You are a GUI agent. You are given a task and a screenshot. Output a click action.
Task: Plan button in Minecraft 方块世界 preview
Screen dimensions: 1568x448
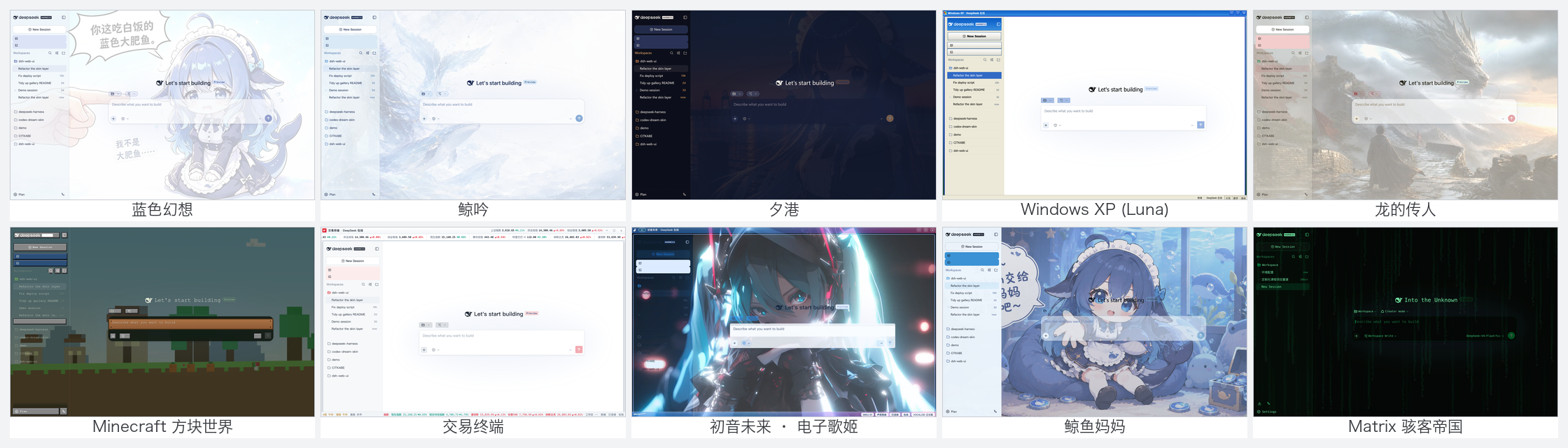36,411
